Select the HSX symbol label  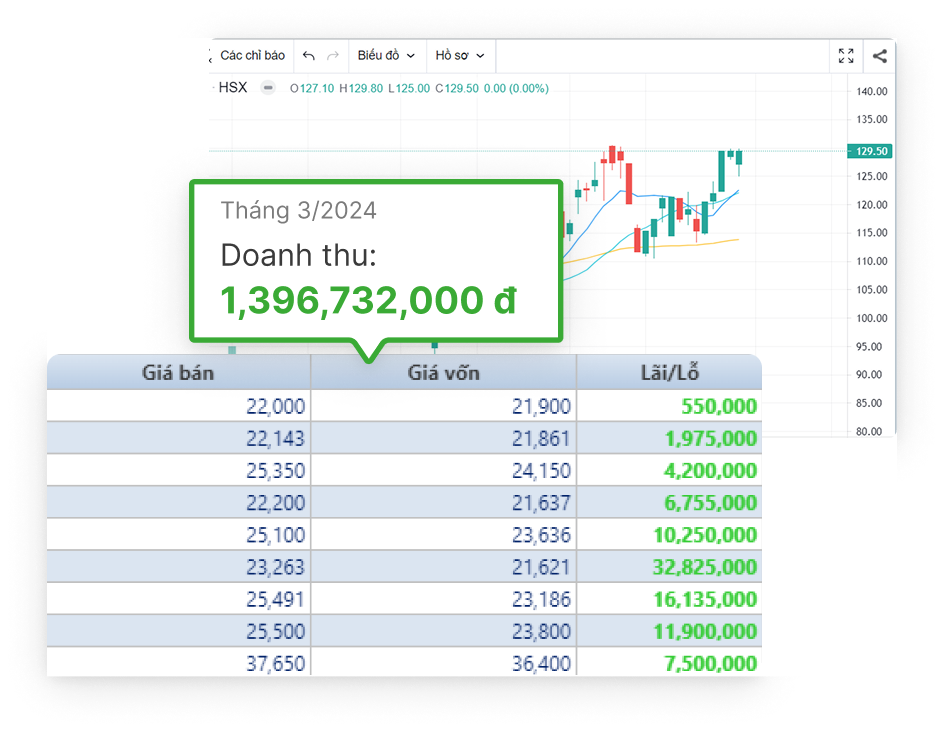233,88
